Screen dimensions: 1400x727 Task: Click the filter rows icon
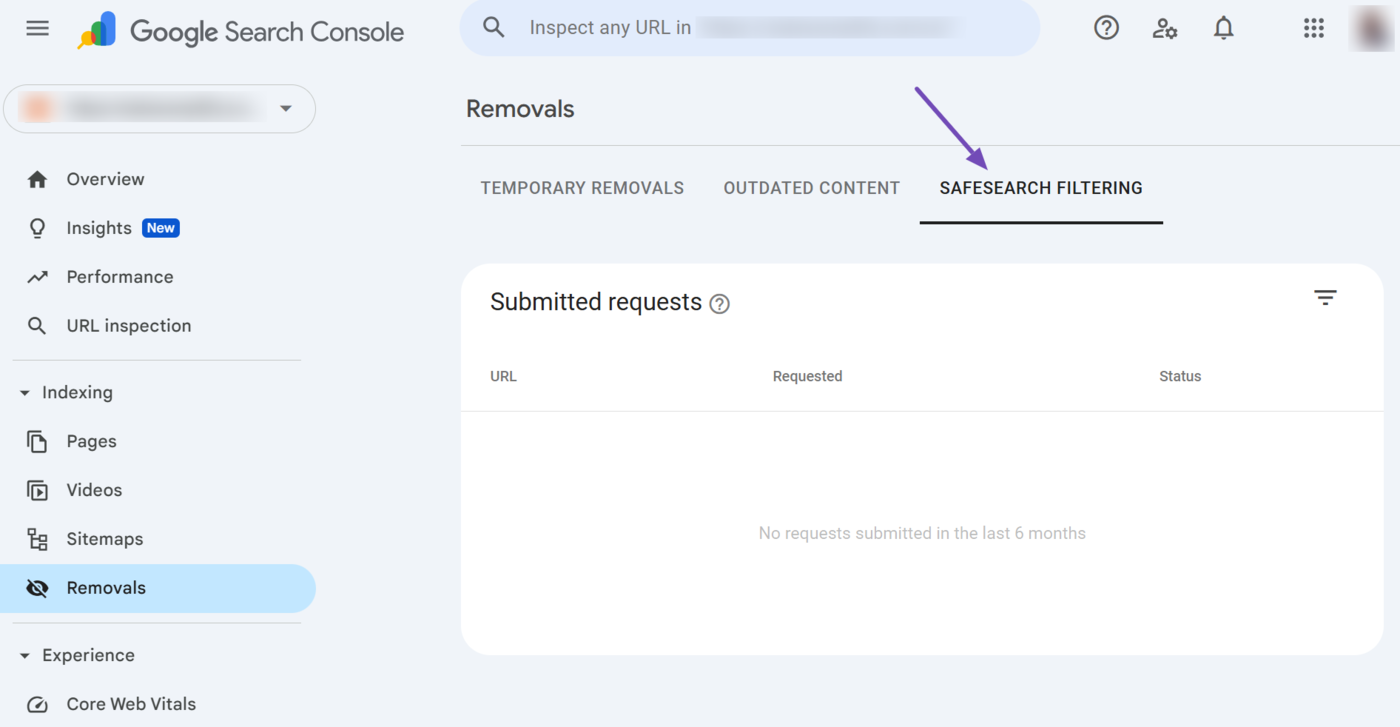pos(1325,298)
